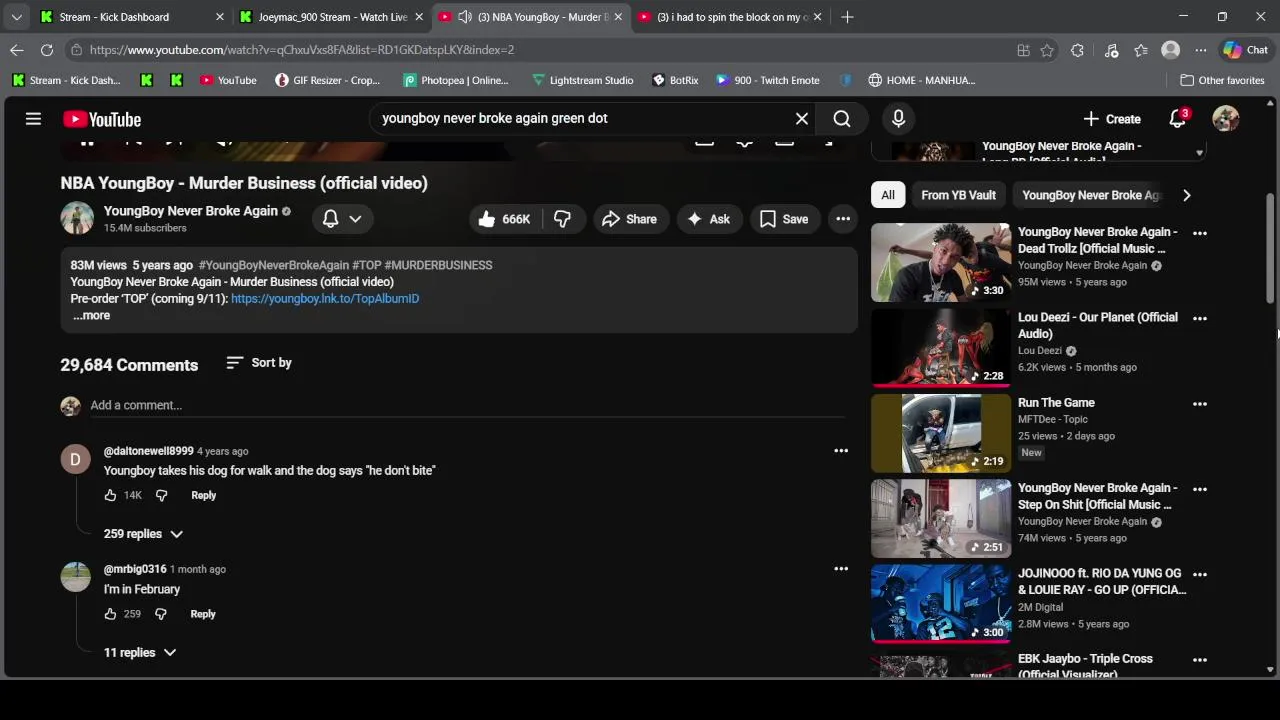Open menu for EBK Jaaybo Triple Cross
Viewport: 1280px width, 720px height.
(x=1200, y=660)
